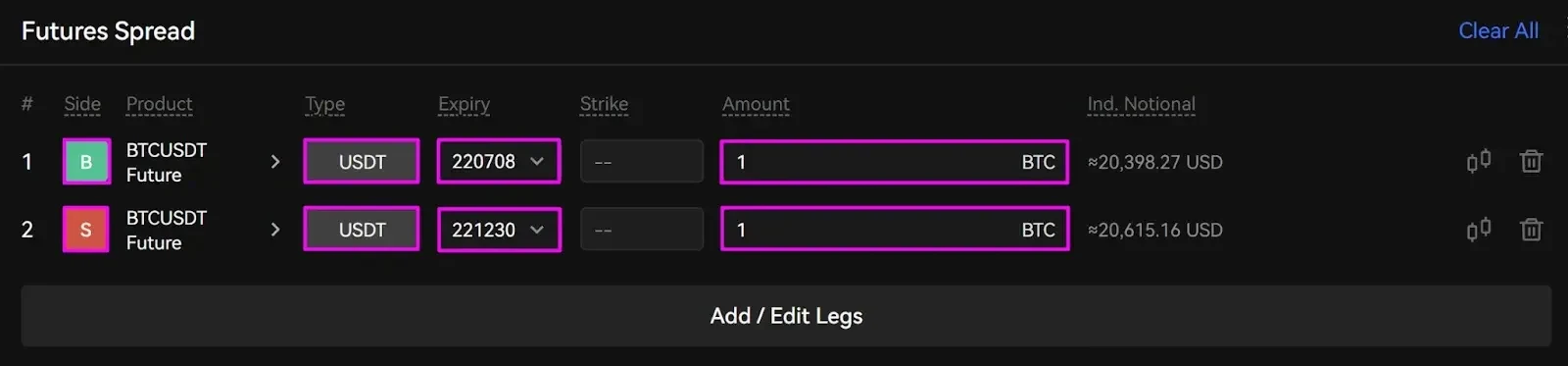
Task: Delete leg 1 with trash icon
Action: pos(1531,162)
